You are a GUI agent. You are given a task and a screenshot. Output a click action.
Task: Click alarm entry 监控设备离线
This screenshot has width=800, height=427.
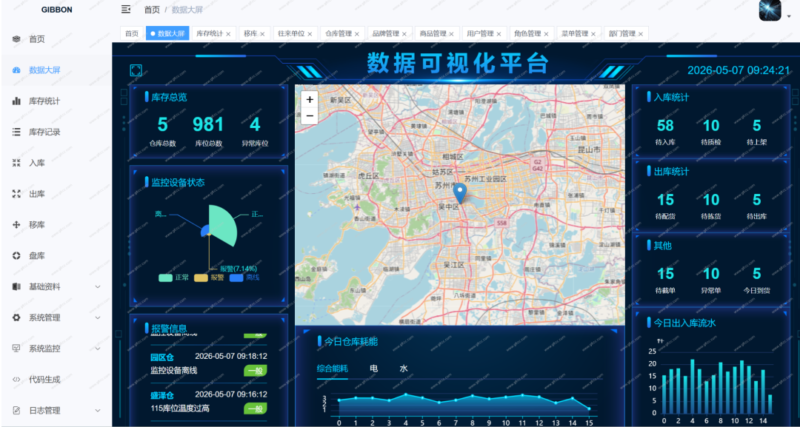point(173,371)
